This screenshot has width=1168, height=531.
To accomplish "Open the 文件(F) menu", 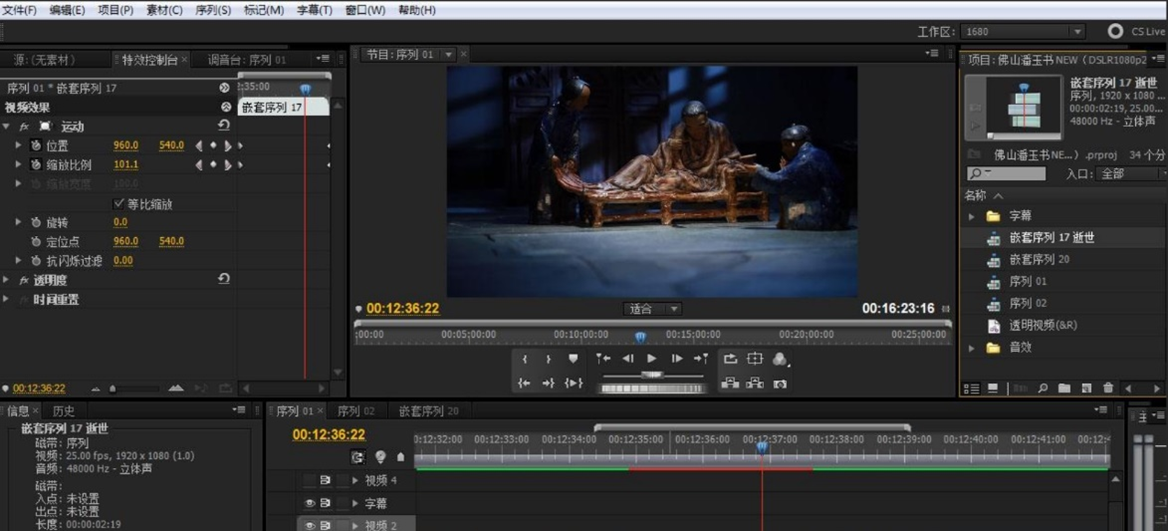I will [19, 10].
